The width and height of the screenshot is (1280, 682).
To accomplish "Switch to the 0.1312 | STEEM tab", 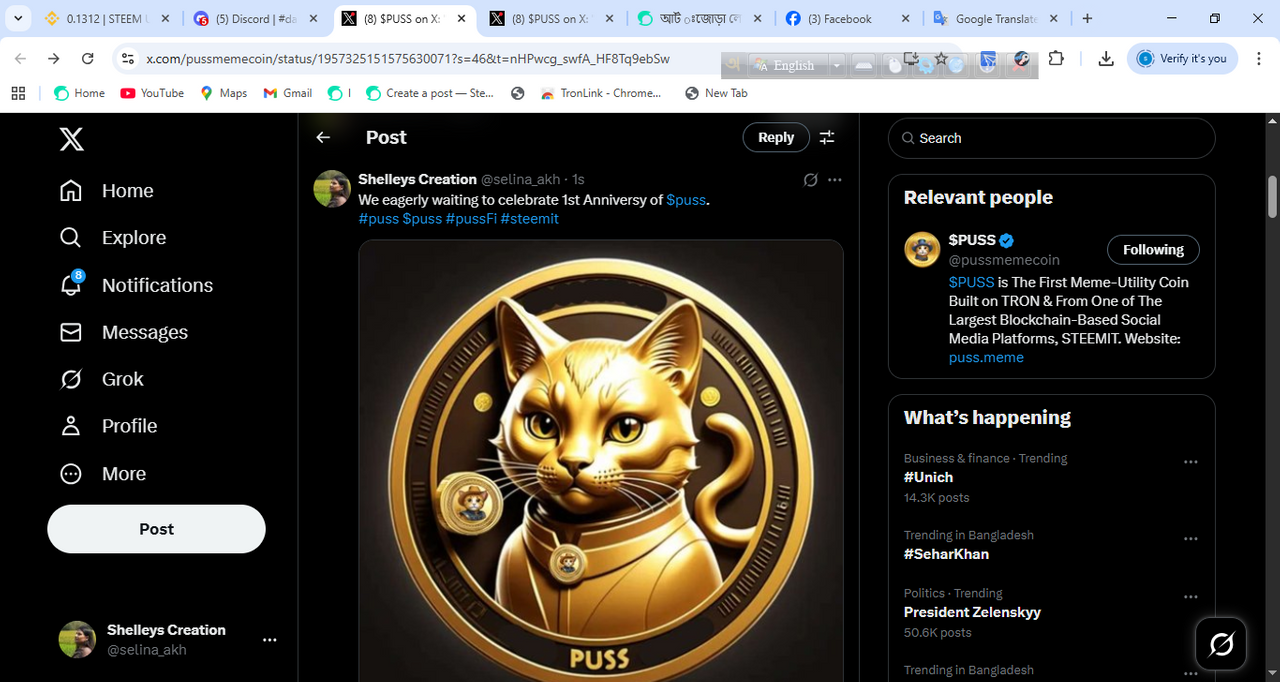I will (106, 18).
